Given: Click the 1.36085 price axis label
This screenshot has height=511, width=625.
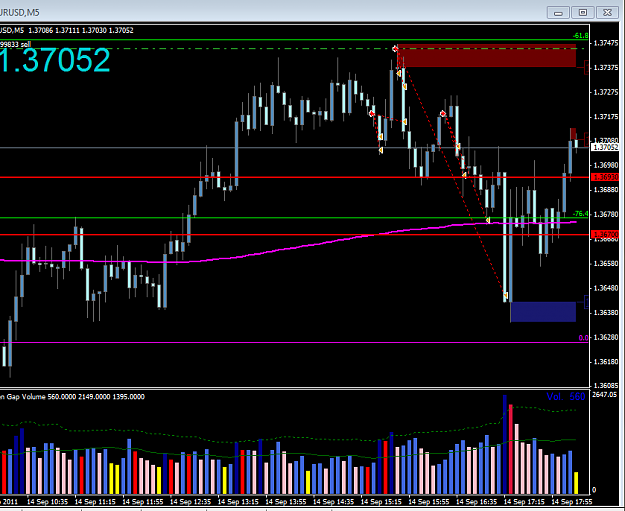Looking at the screenshot, I should point(606,385).
